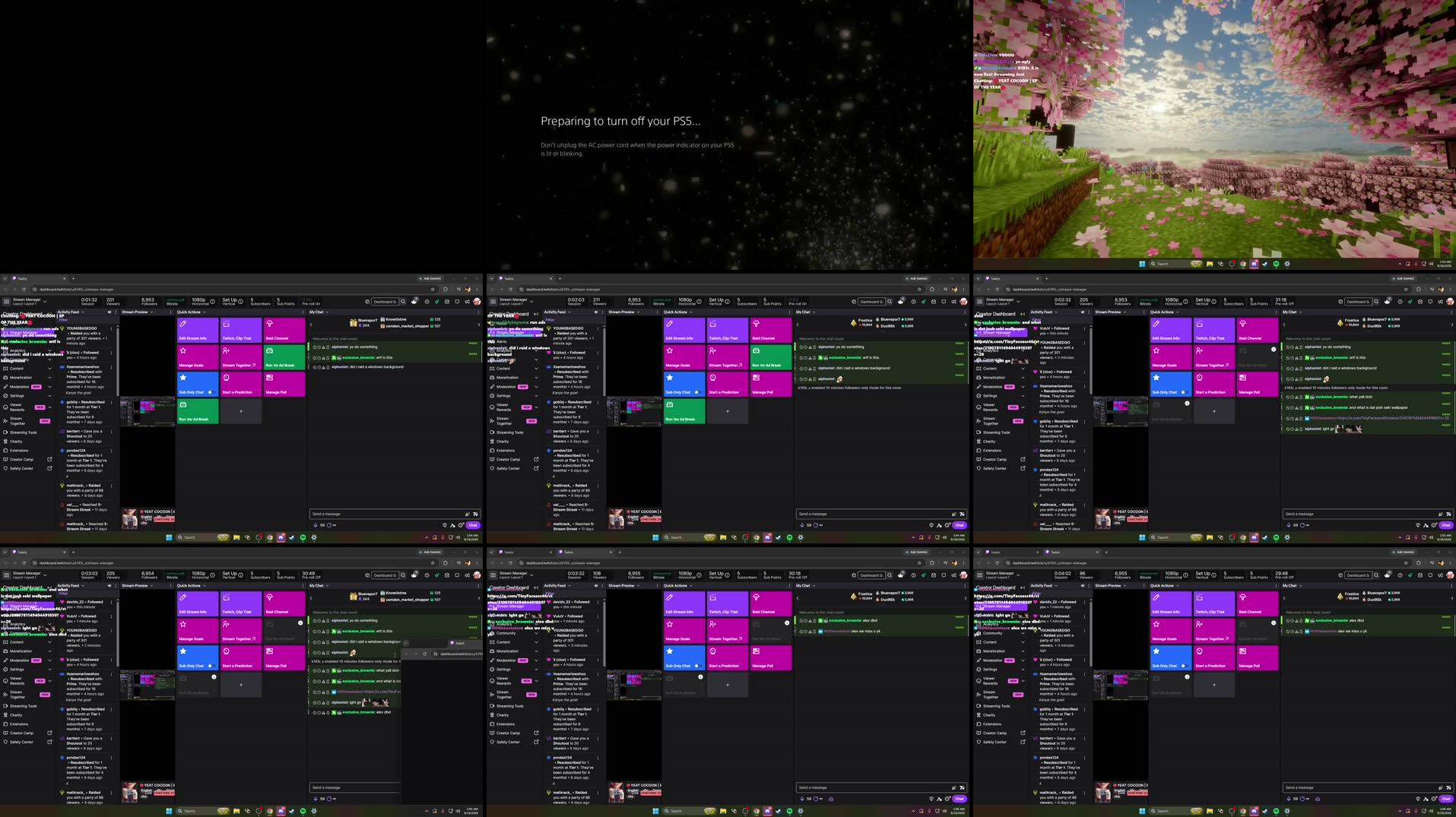Open Stream Preview panel options in the 0:03:02 dashboard

[170, 585]
